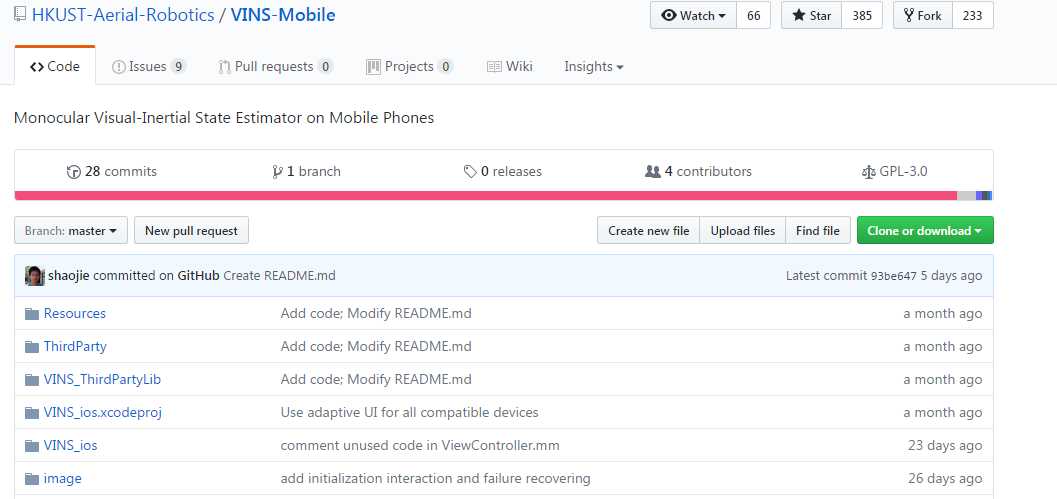This screenshot has height=499, width=1057.
Task: Open the Watch dropdown
Action: (694, 16)
